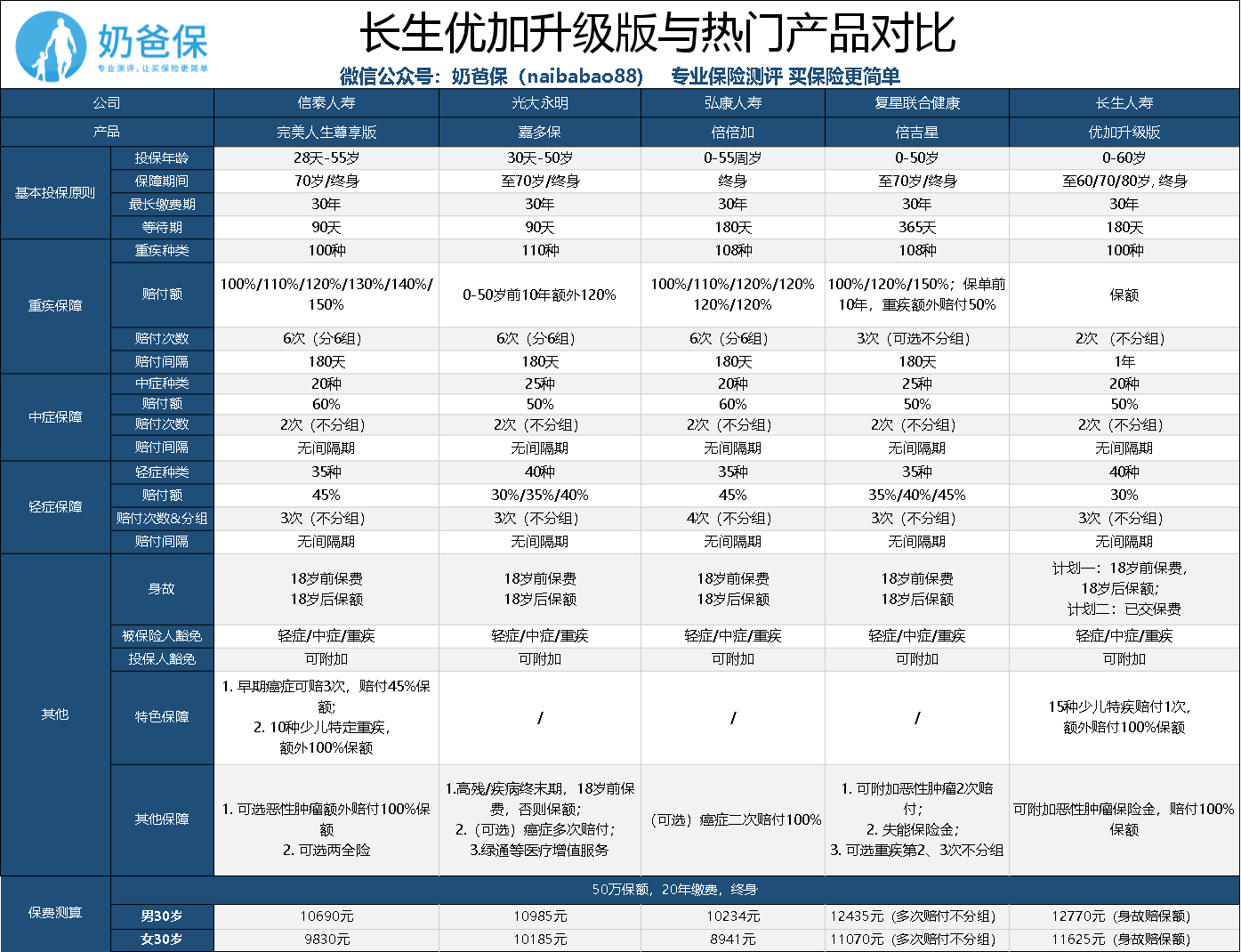Select the 50万保额，20年缴费，终身 banner

(x=675, y=890)
